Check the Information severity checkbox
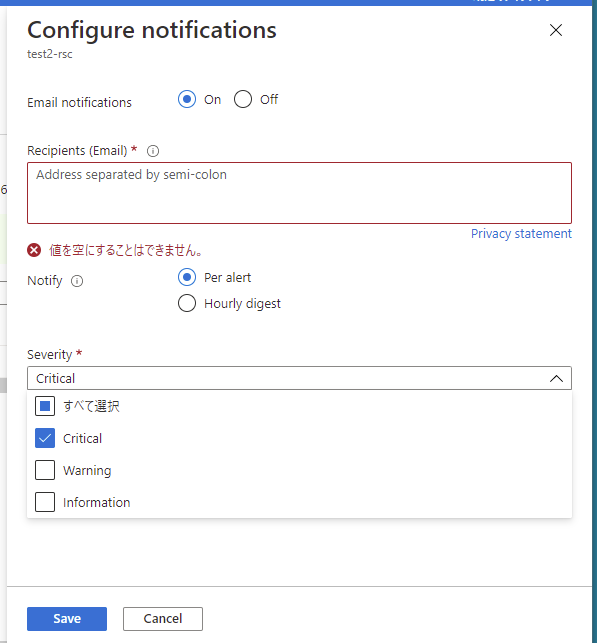The height and width of the screenshot is (643, 597). pos(45,502)
